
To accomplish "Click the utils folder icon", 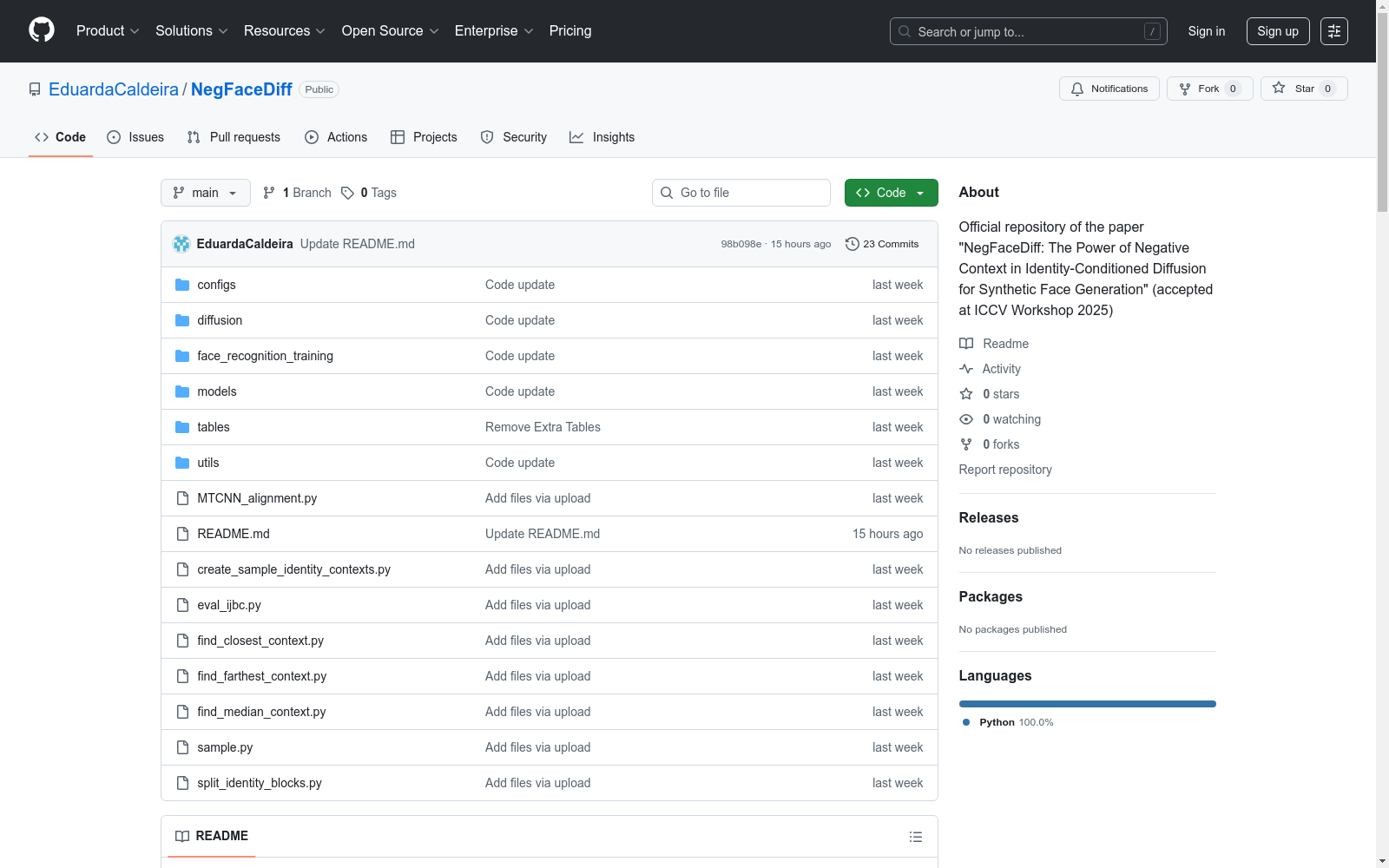I will 182,463.
